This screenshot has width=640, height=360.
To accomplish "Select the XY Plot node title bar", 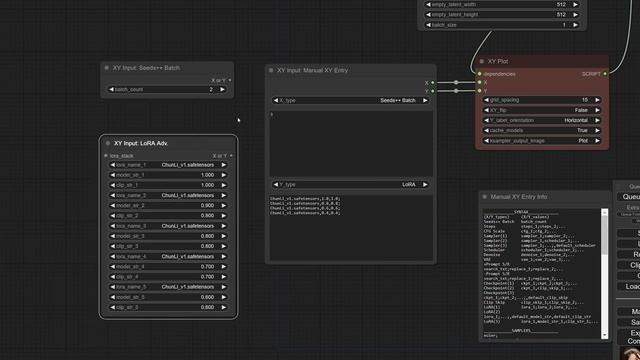I will 542,61.
